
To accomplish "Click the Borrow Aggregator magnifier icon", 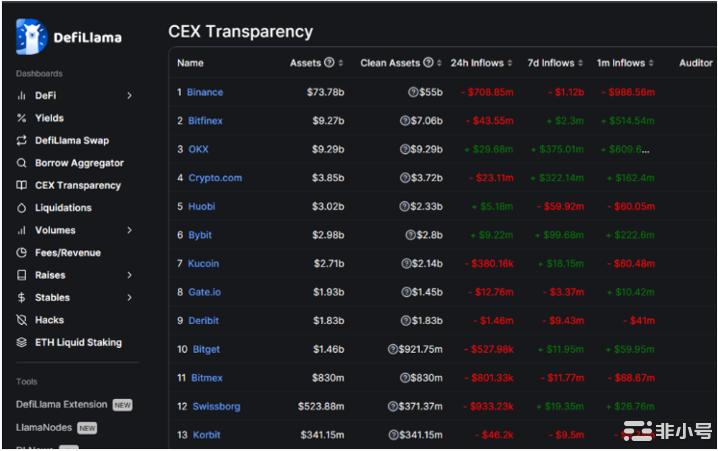I will [22, 163].
